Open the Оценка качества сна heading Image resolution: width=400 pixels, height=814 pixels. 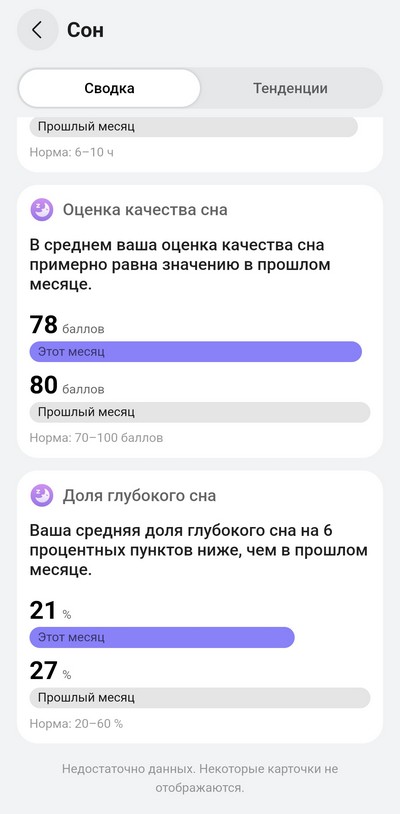click(145, 210)
